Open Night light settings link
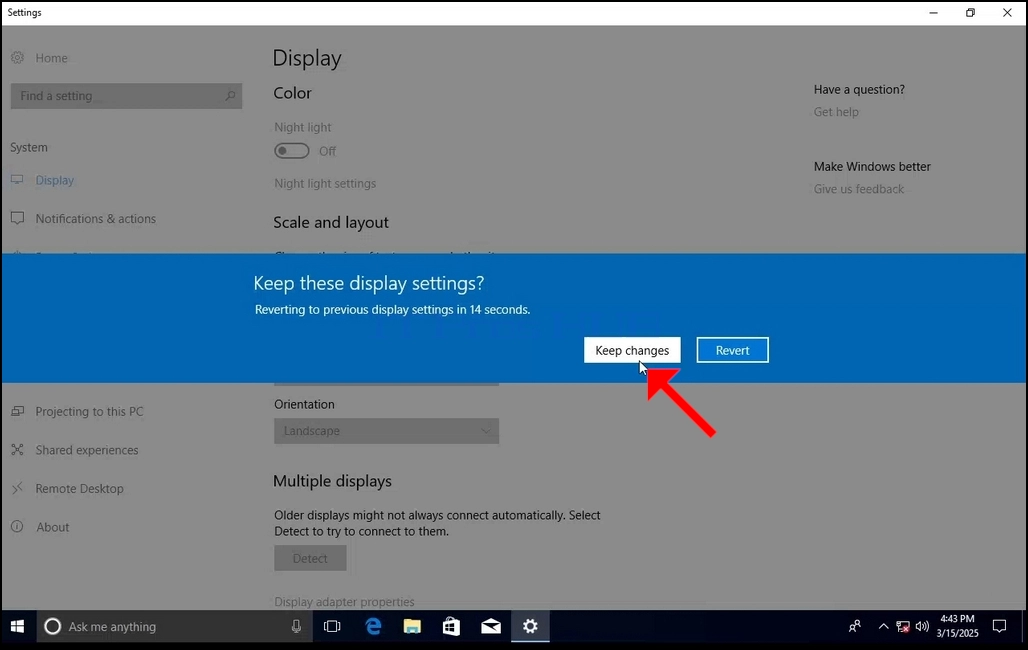The width and height of the screenshot is (1028, 650). tap(325, 184)
